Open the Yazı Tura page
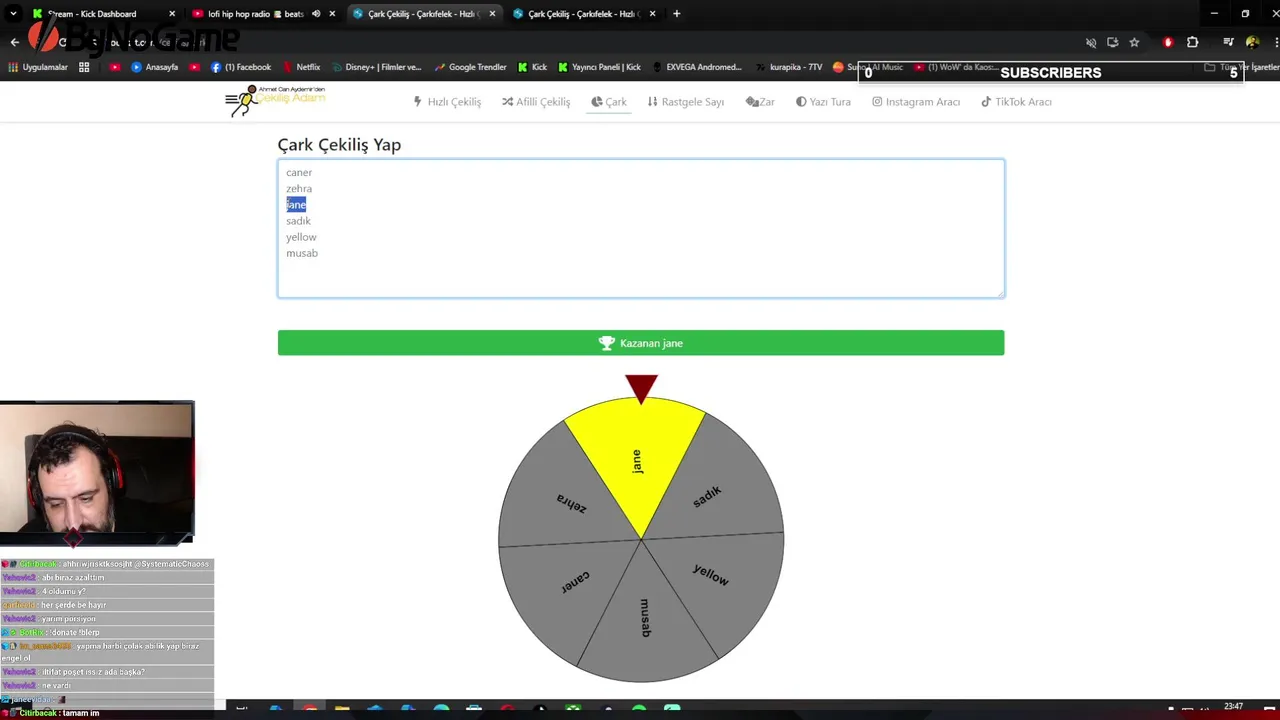The width and height of the screenshot is (1280, 720). pyautogui.click(x=823, y=102)
